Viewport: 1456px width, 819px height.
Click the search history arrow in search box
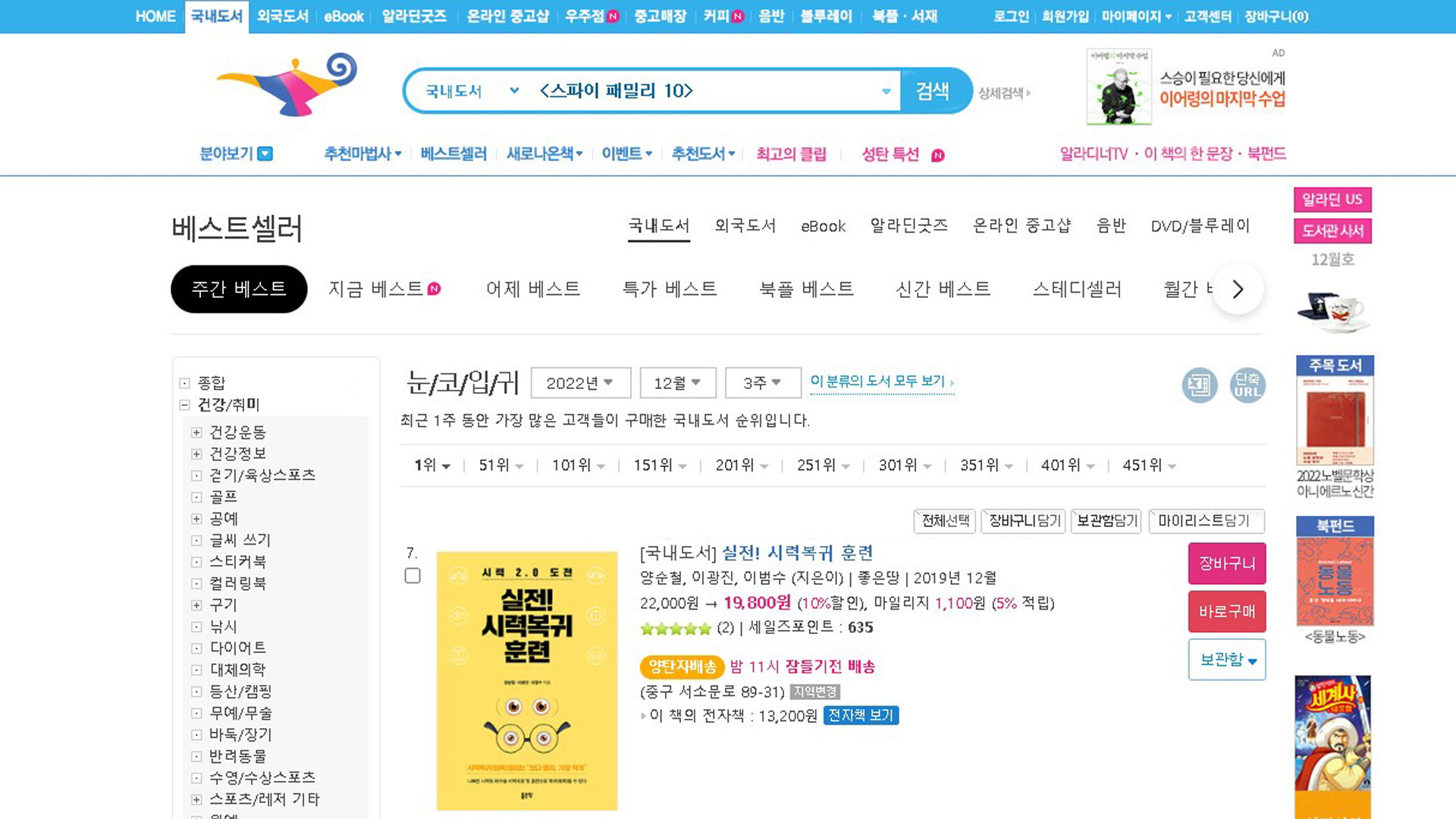tap(886, 92)
